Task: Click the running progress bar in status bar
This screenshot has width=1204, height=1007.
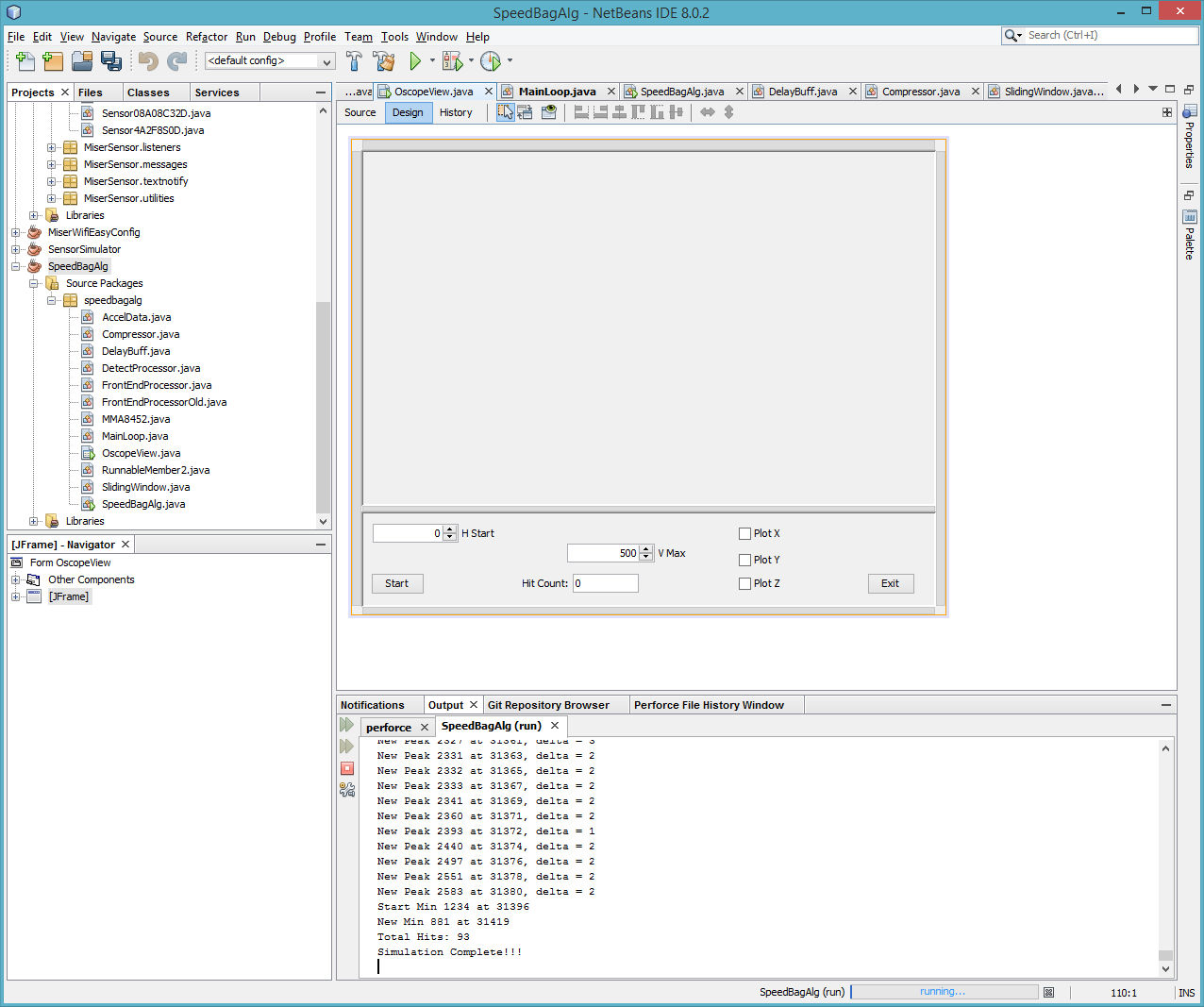Action: point(944,992)
